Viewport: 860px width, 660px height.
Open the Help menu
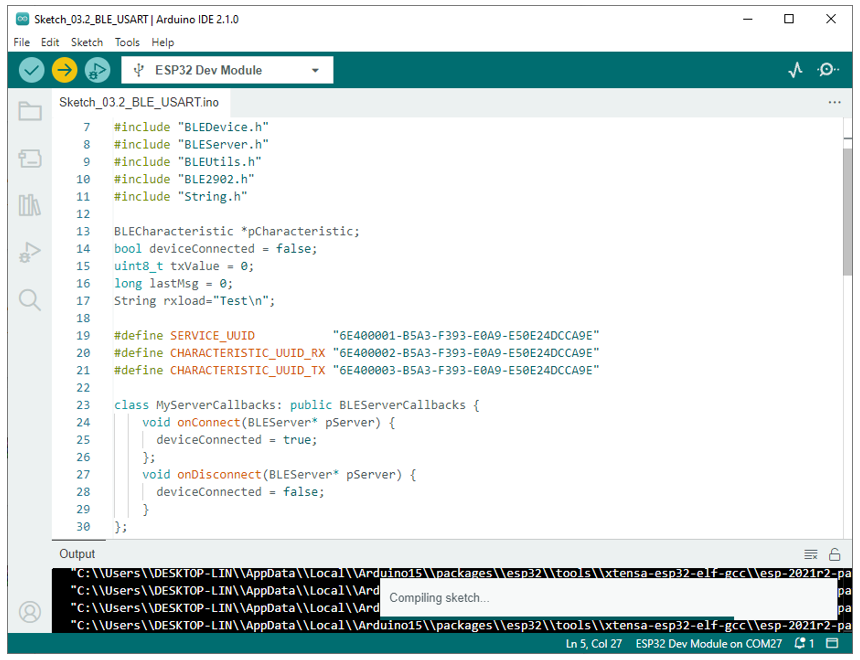162,42
